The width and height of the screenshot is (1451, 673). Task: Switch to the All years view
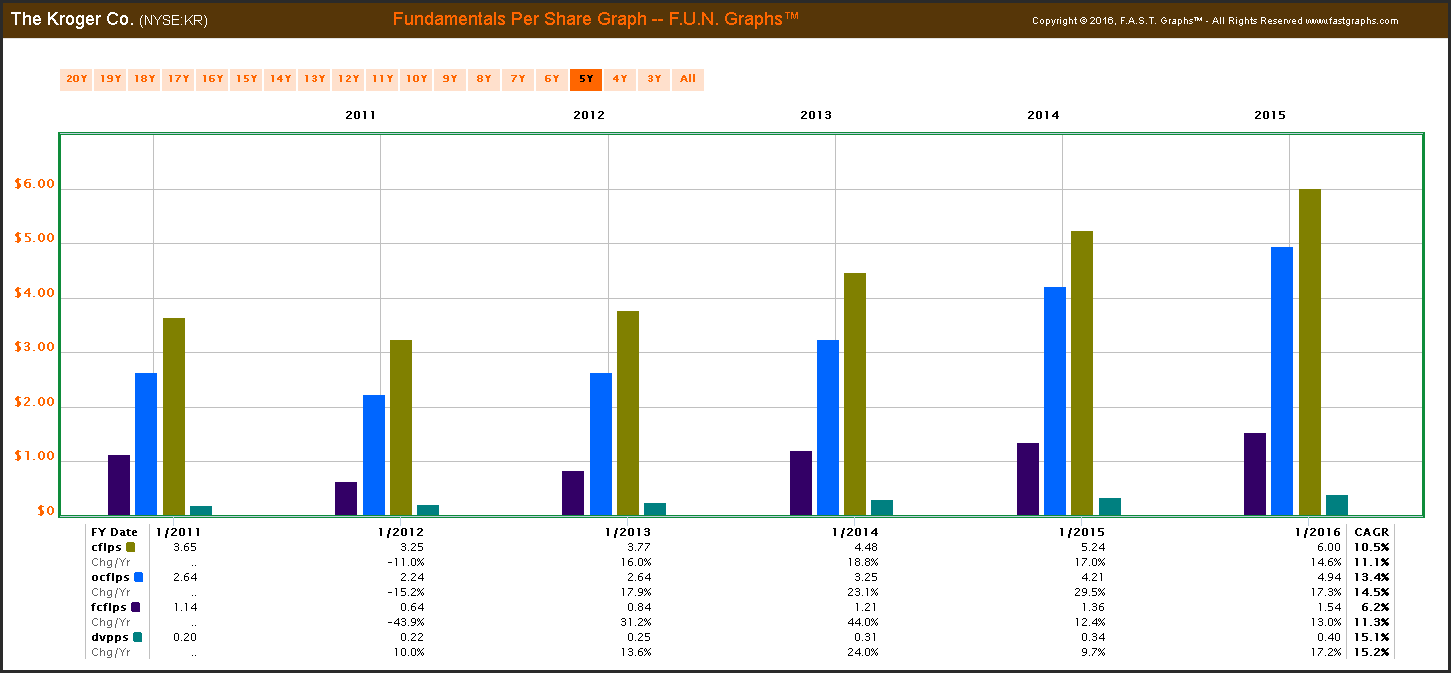click(x=687, y=79)
